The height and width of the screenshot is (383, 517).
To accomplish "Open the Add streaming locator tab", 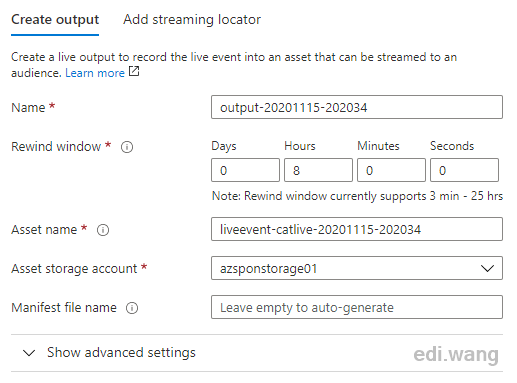I will [x=192, y=20].
